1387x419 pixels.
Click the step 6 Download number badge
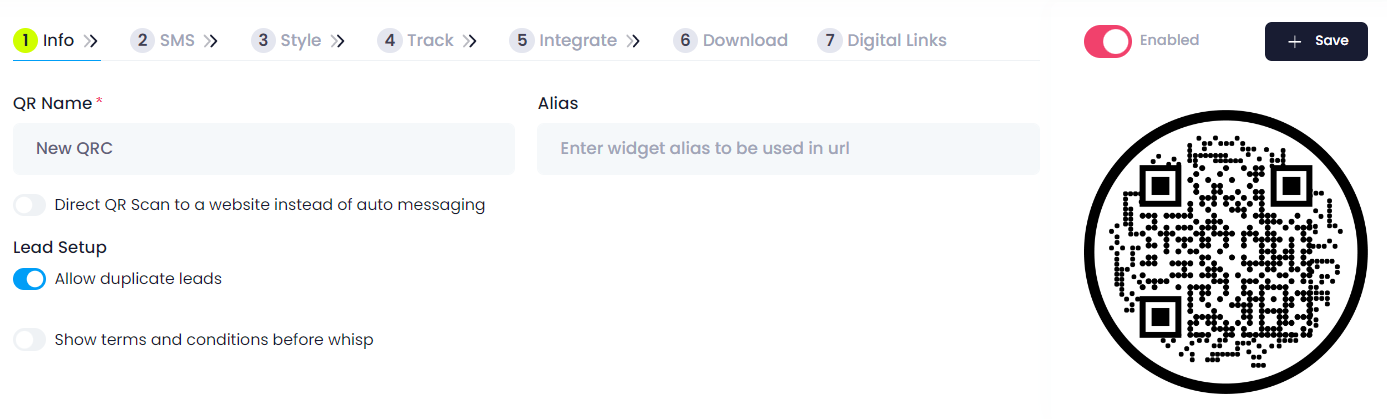click(x=685, y=41)
